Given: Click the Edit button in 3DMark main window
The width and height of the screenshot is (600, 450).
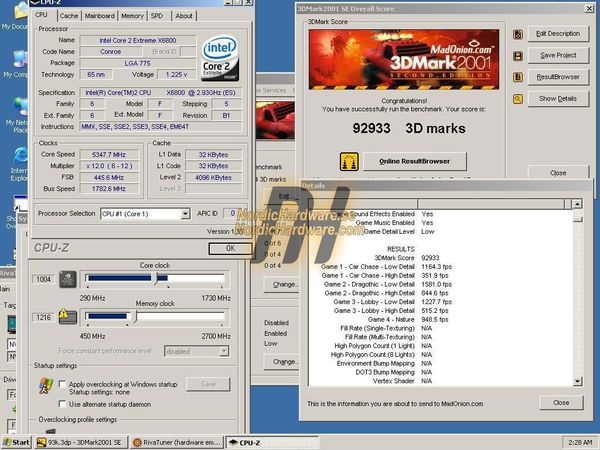Looking at the screenshot, I should coord(282,196).
